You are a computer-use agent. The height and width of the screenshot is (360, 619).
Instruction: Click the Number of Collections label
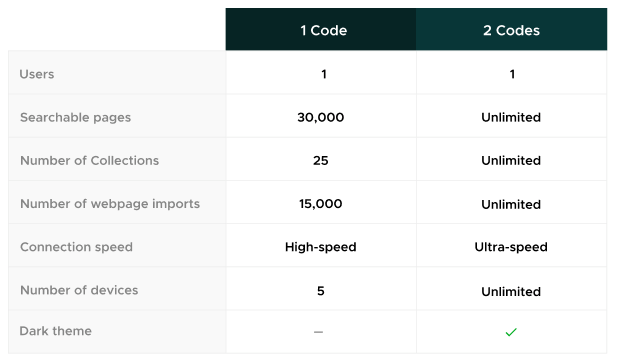point(90,161)
